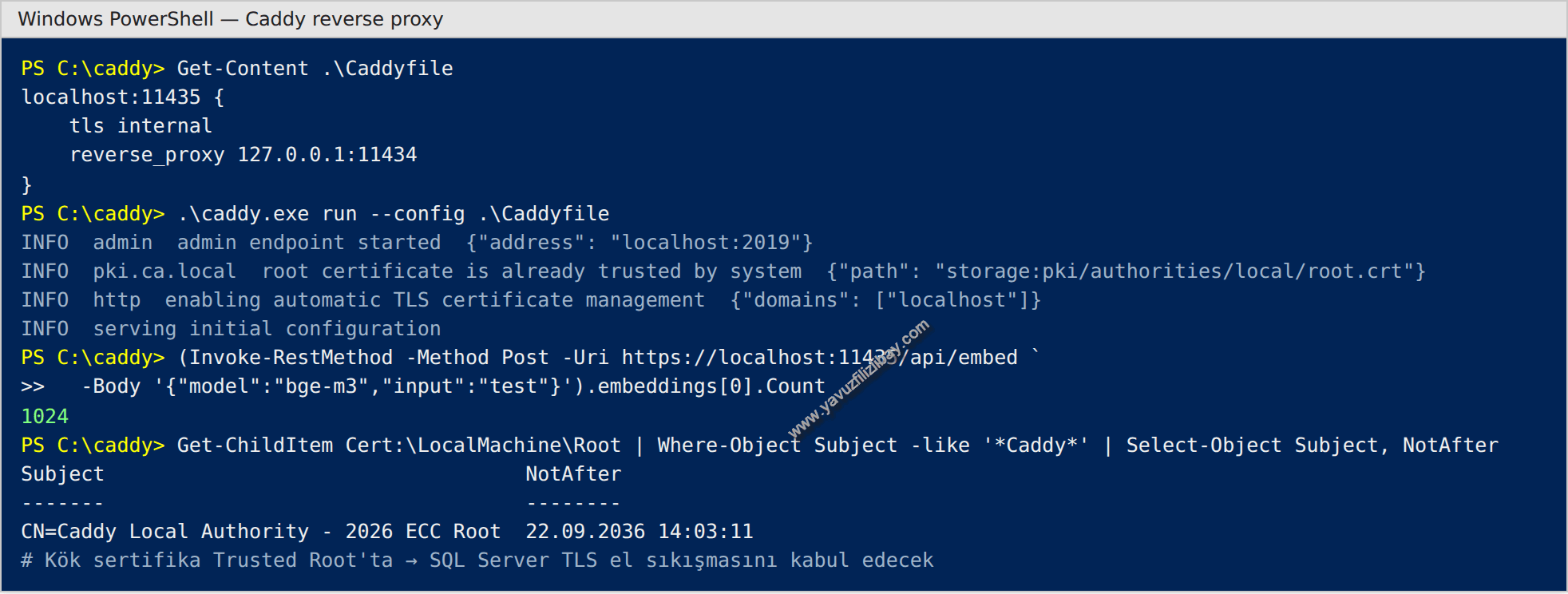Viewport: 1568px width, 594px height.
Task: Click the 'serving initial configuration' log line
Action: 231,329
